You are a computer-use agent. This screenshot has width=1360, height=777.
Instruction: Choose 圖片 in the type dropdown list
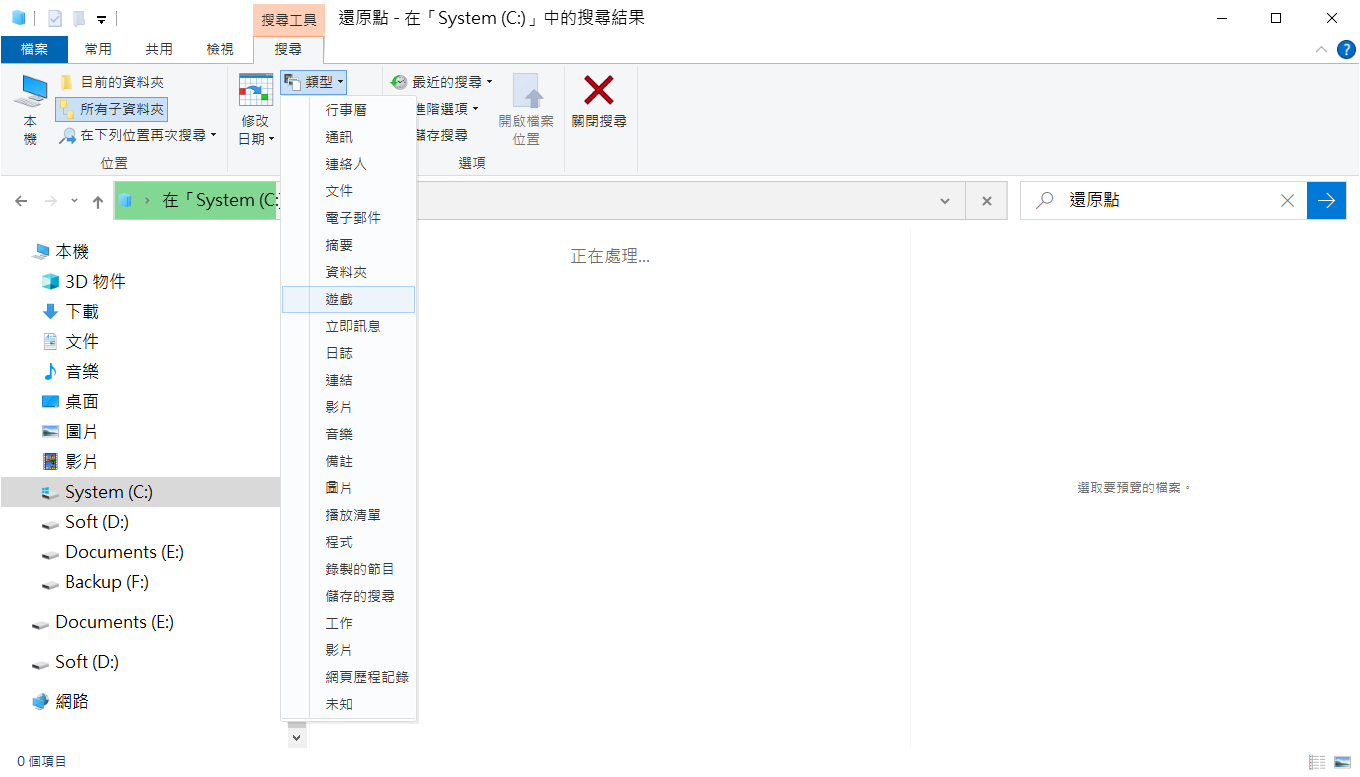tap(339, 488)
